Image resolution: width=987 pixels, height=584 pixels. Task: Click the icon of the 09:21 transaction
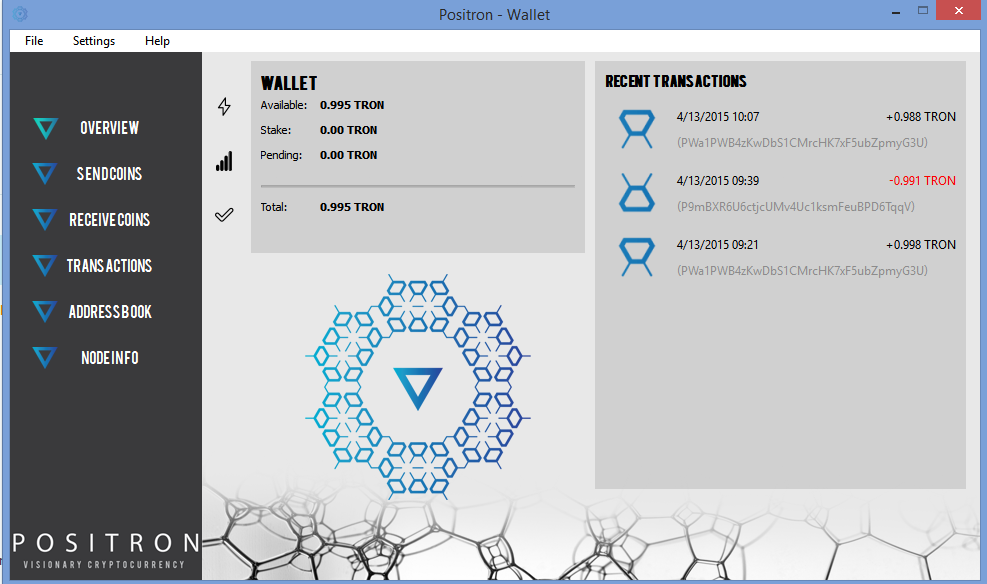(x=637, y=257)
